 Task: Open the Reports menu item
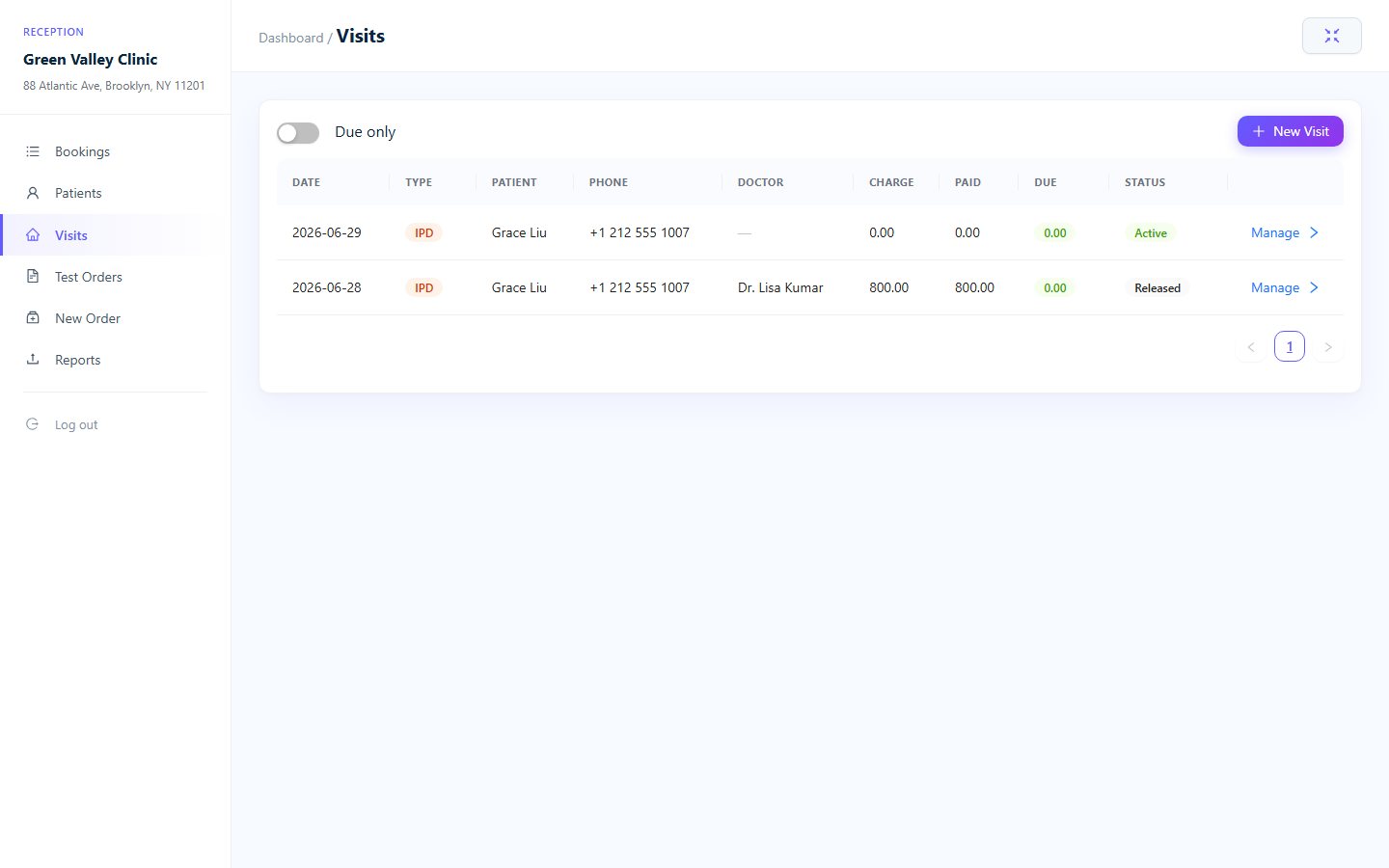coord(116,360)
